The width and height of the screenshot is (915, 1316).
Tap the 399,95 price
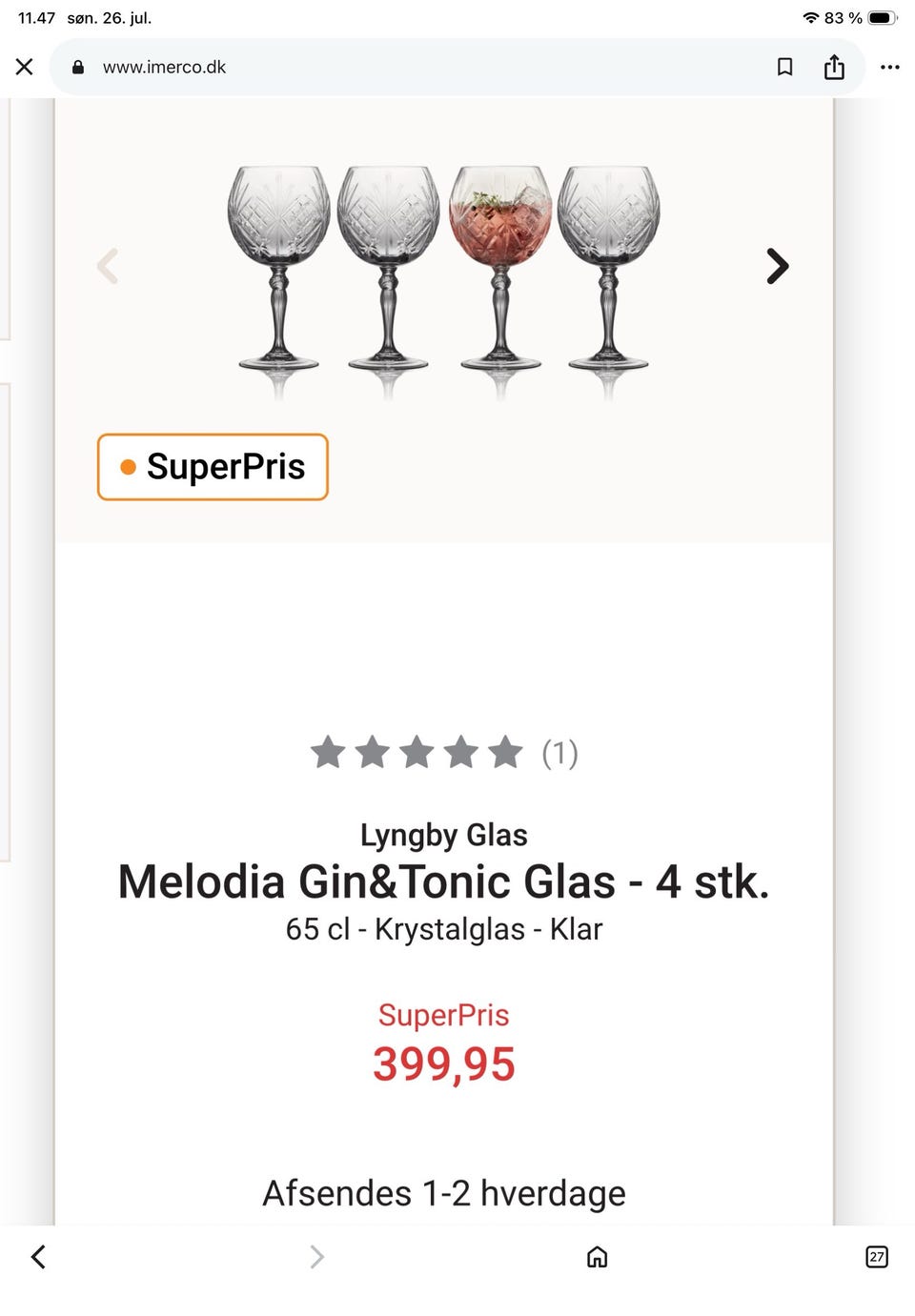click(444, 1064)
